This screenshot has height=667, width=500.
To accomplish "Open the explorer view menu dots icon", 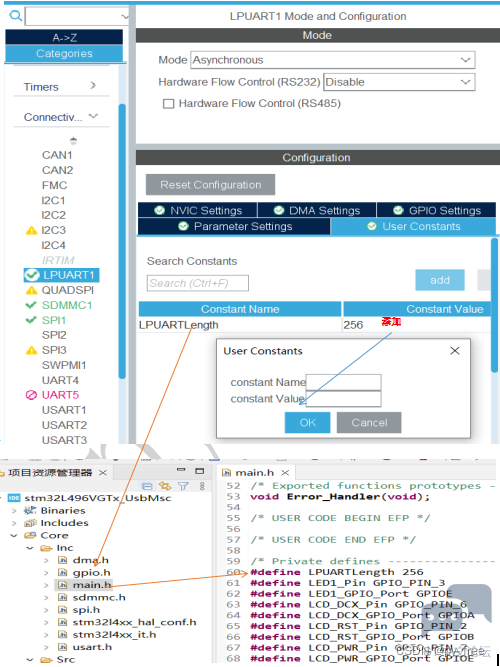I will pyautogui.click(x=202, y=486).
